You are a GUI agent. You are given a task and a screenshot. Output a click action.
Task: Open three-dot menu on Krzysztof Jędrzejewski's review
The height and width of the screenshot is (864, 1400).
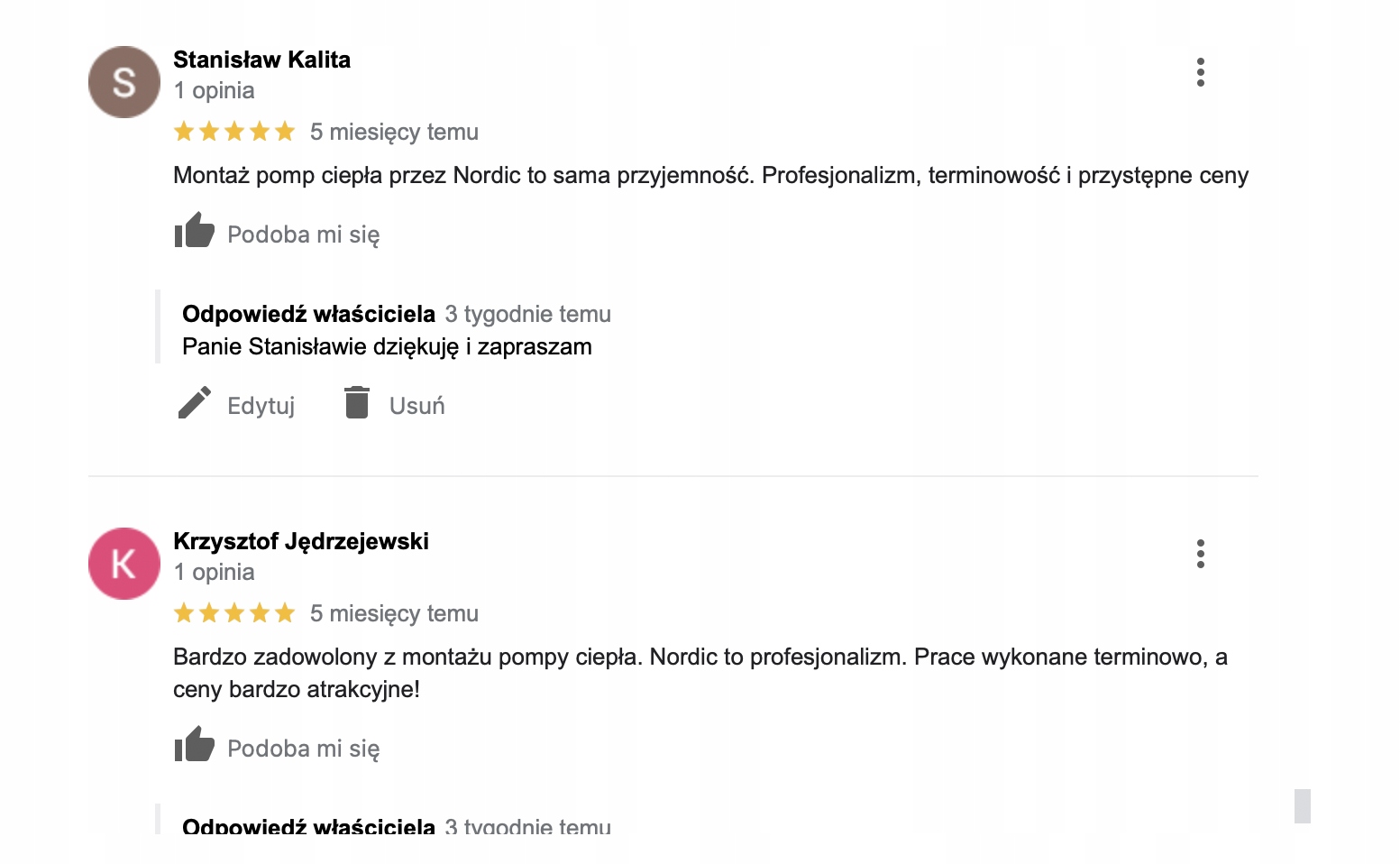pos(1200,554)
